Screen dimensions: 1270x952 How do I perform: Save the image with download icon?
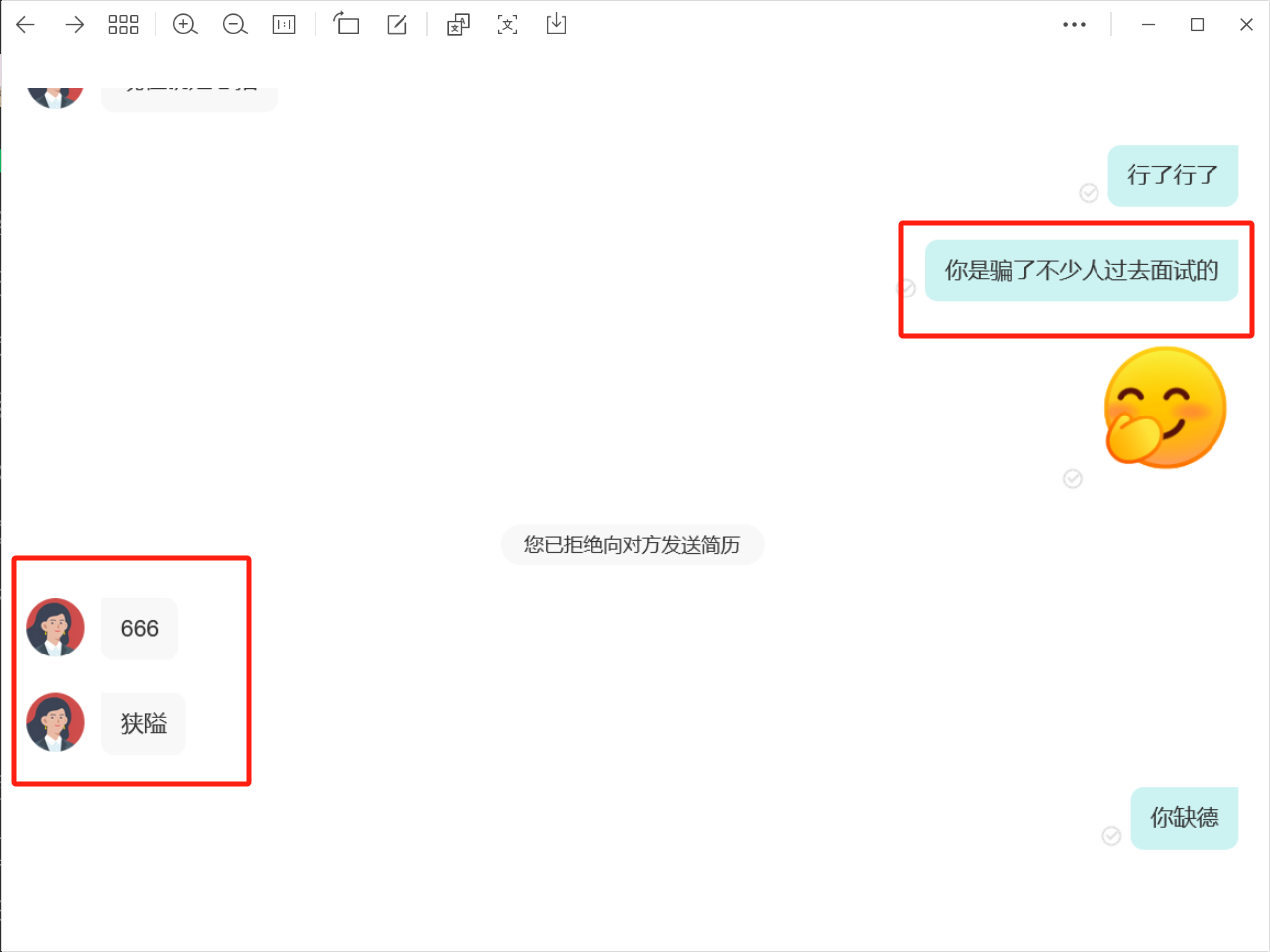pyautogui.click(x=556, y=24)
